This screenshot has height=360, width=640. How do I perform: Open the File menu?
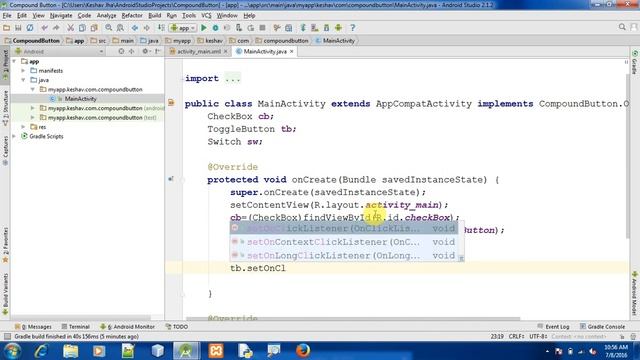(x=7, y=16)
